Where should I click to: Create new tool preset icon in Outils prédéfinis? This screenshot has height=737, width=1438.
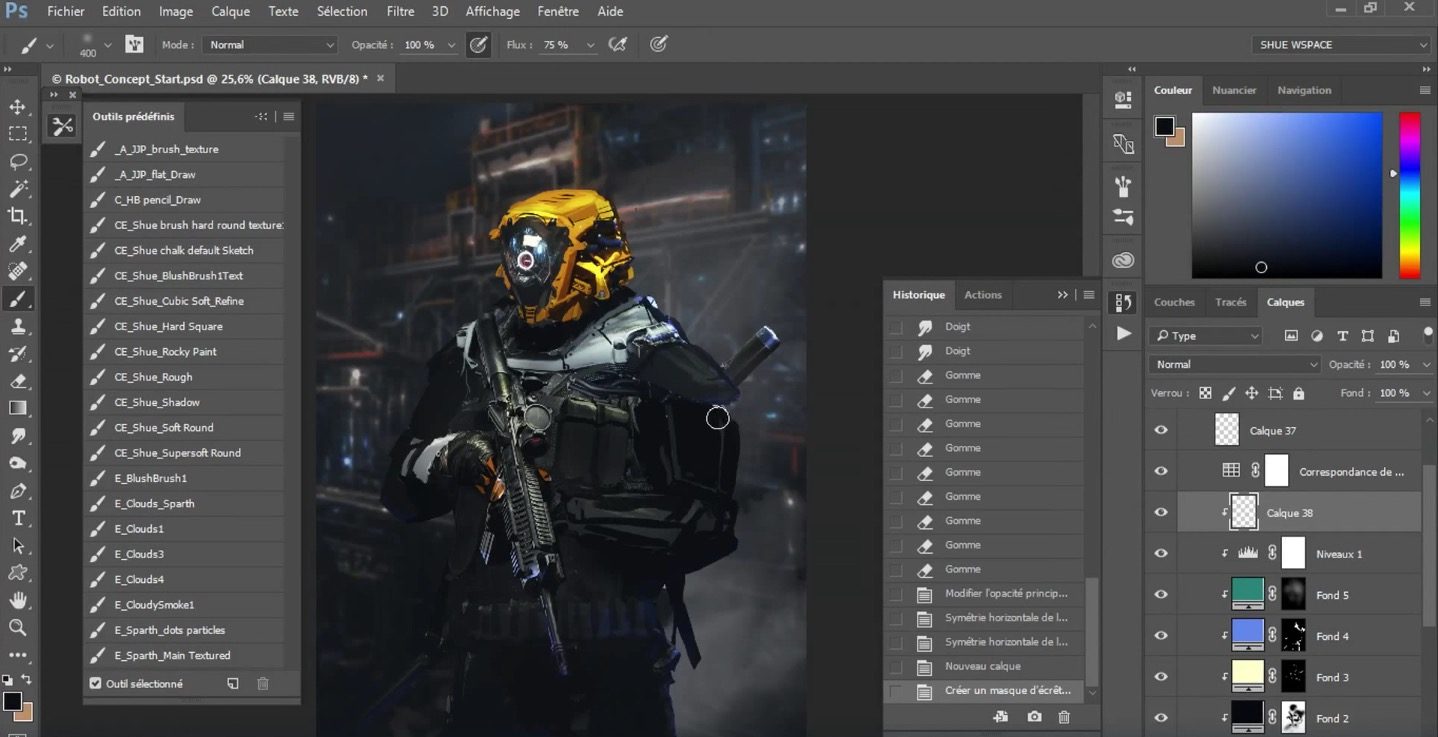click(233, 684)
